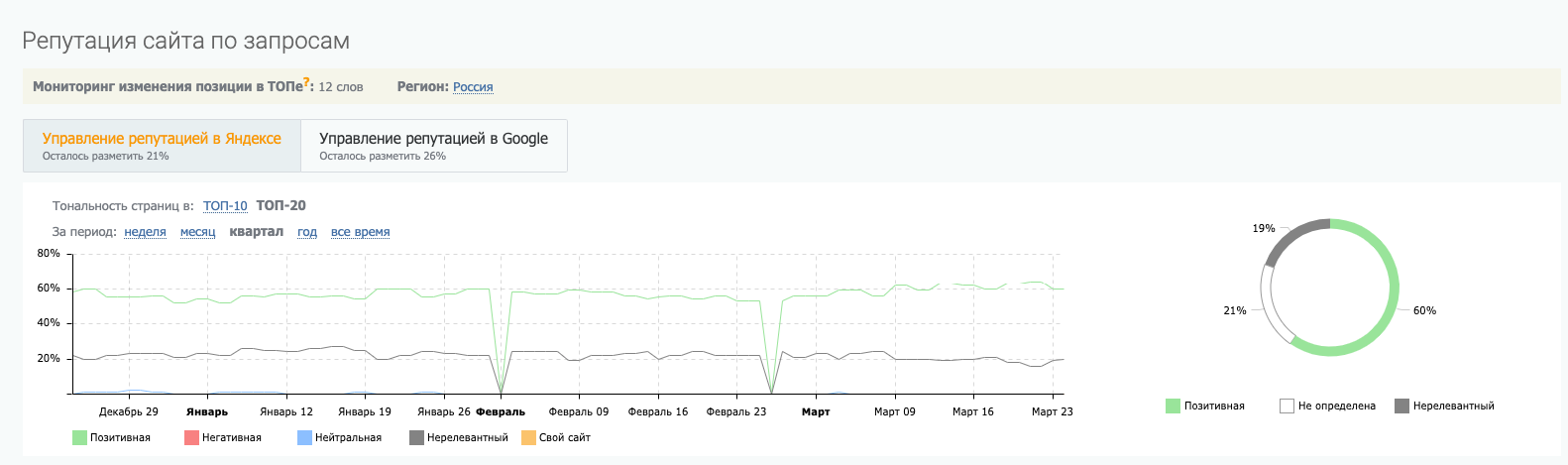Viewport: 1568px width, 465px height.
Task: Toggle Позитивная series in chart legend
Action: click(x=111, y=437)
